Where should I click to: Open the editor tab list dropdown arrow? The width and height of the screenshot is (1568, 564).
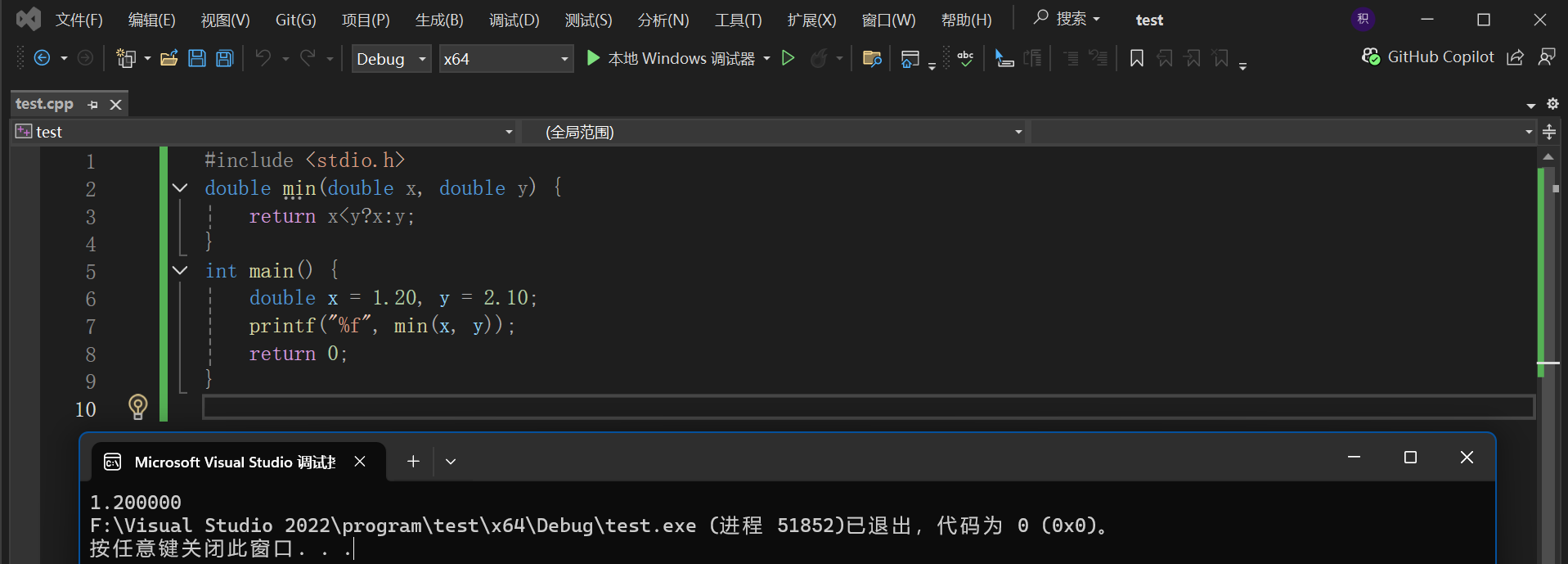point(1531,106)
